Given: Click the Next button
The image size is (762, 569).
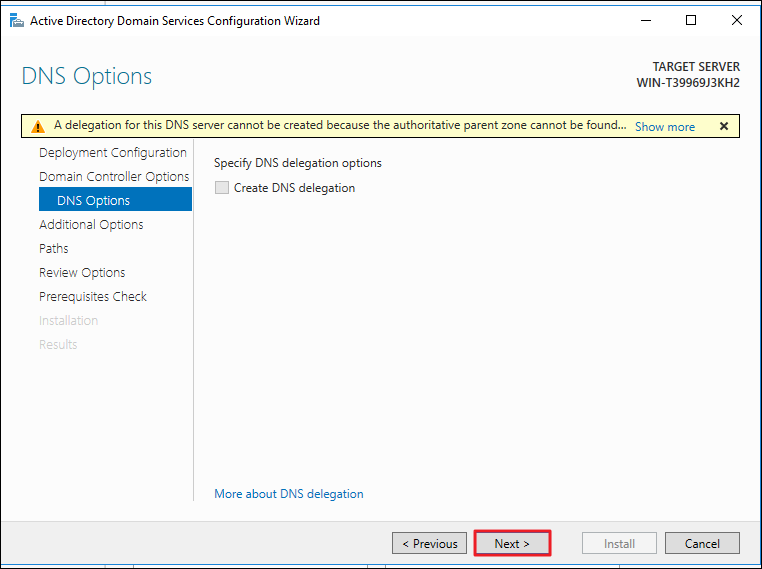Looking at the screenshot, I should click(x=512, y=543).
